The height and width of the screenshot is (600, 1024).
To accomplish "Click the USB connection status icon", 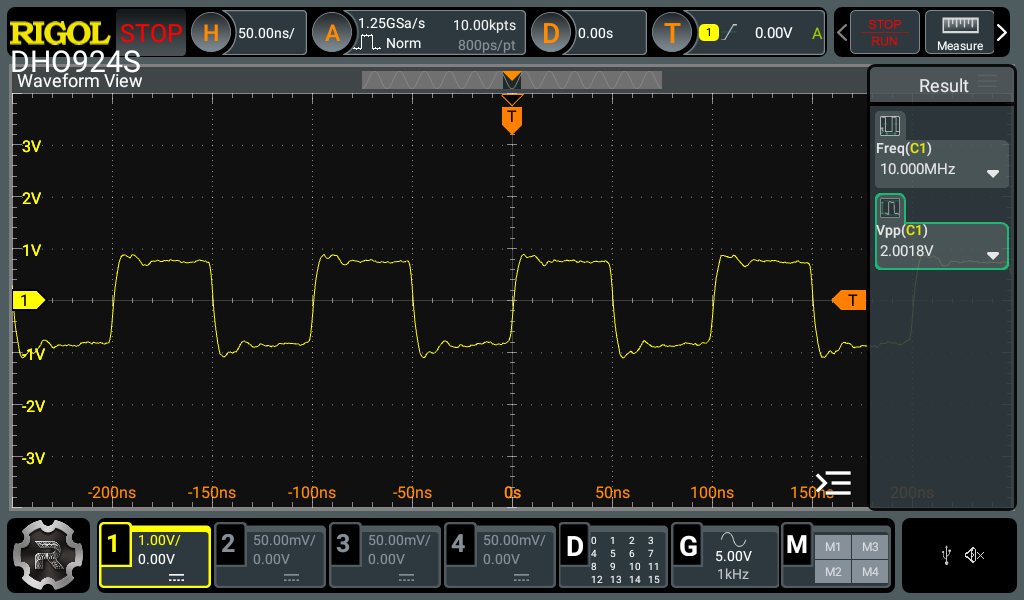I will 946,556.
